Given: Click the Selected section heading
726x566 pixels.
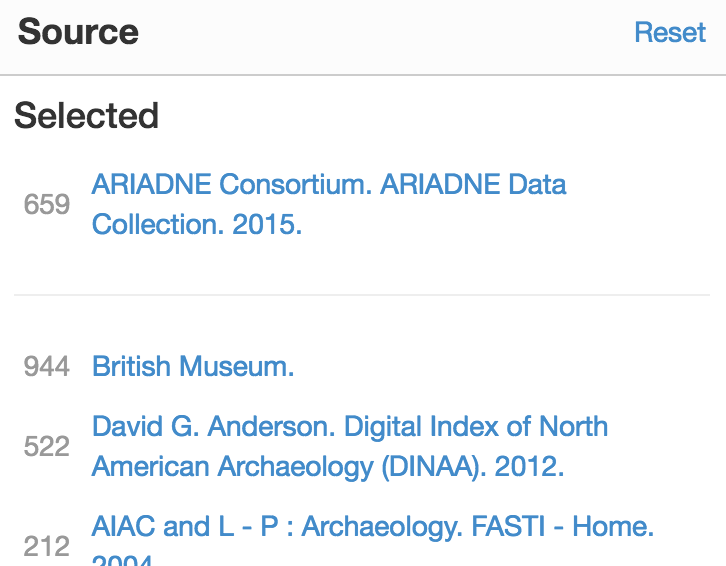Looking at the screenshot, I should tap(87, 115).
